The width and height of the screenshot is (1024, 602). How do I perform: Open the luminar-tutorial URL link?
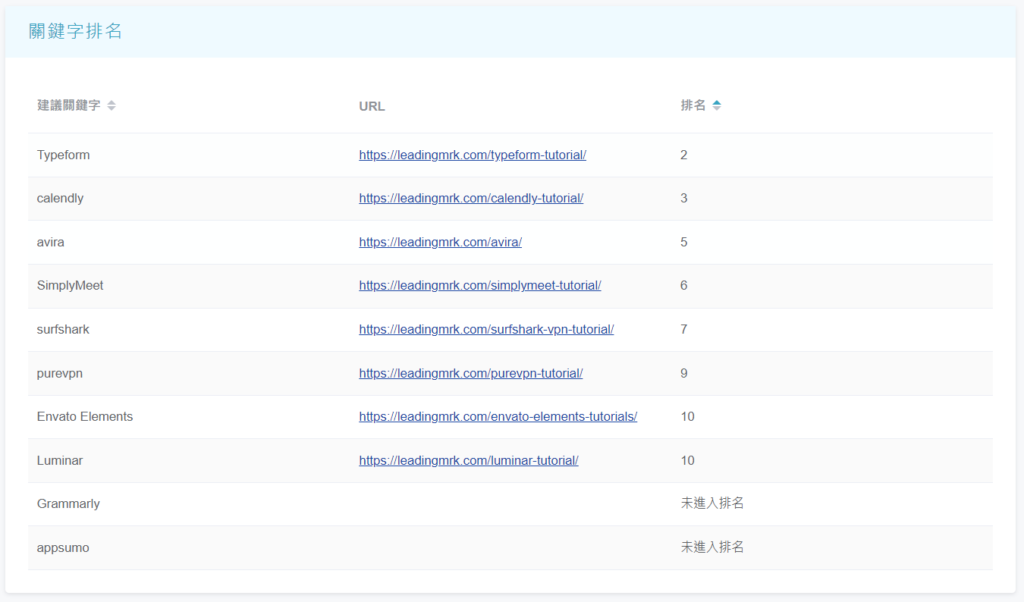tap(468, 460)
